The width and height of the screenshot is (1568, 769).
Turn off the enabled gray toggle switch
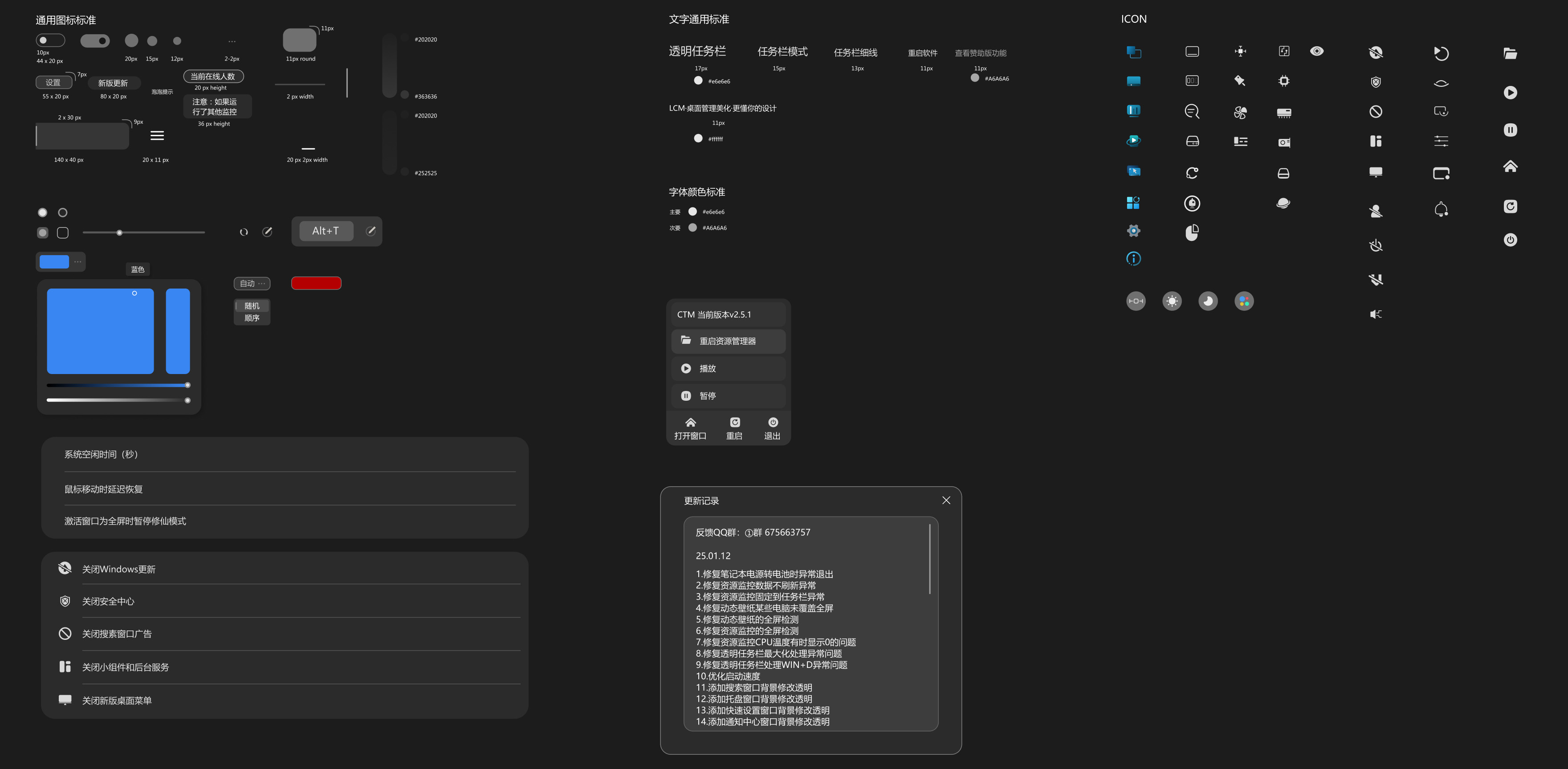click(95, 41)
